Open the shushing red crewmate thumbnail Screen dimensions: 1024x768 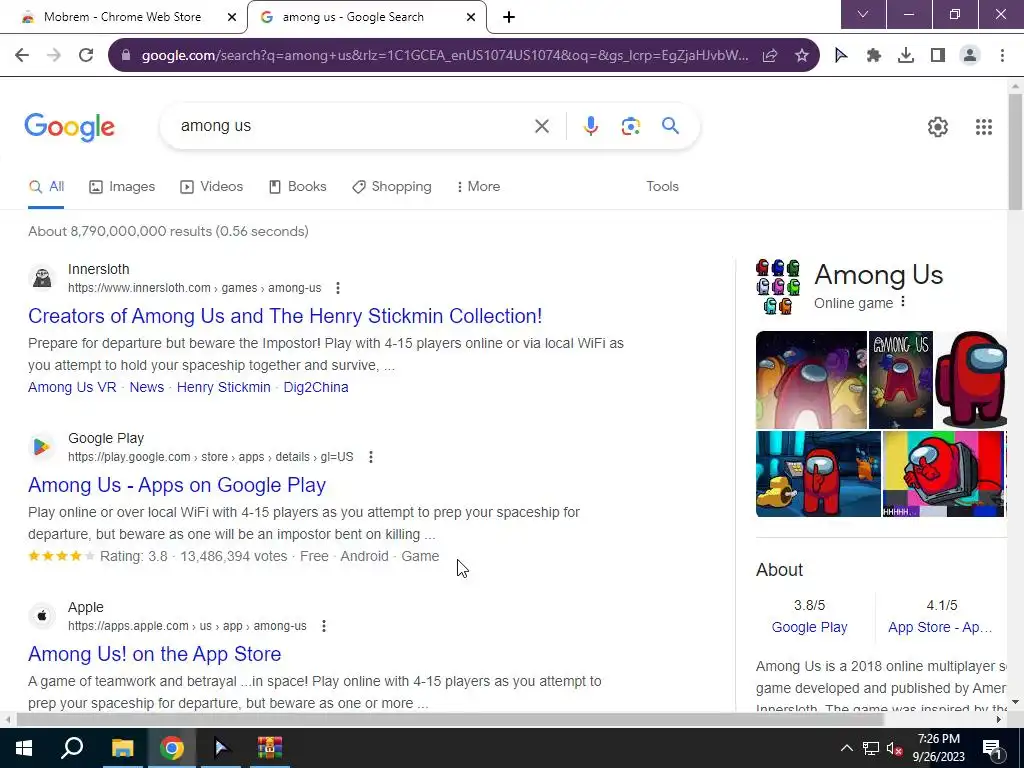coord(818,474)
